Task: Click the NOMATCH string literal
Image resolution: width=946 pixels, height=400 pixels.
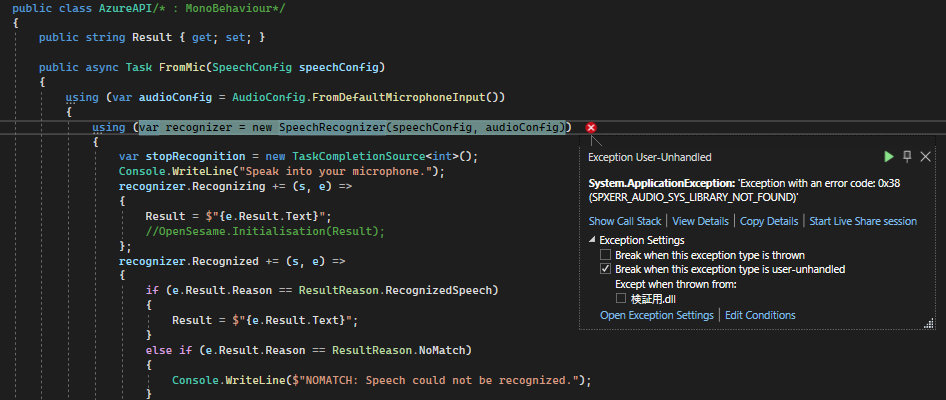Action: click(x=438, y=380)
